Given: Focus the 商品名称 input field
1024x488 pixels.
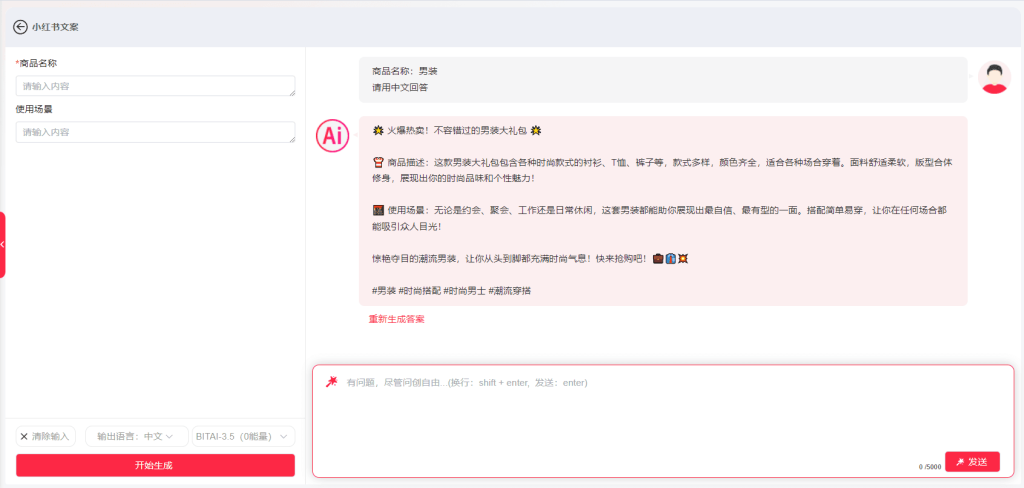Looking at the screenshot, I should point(155,87).
